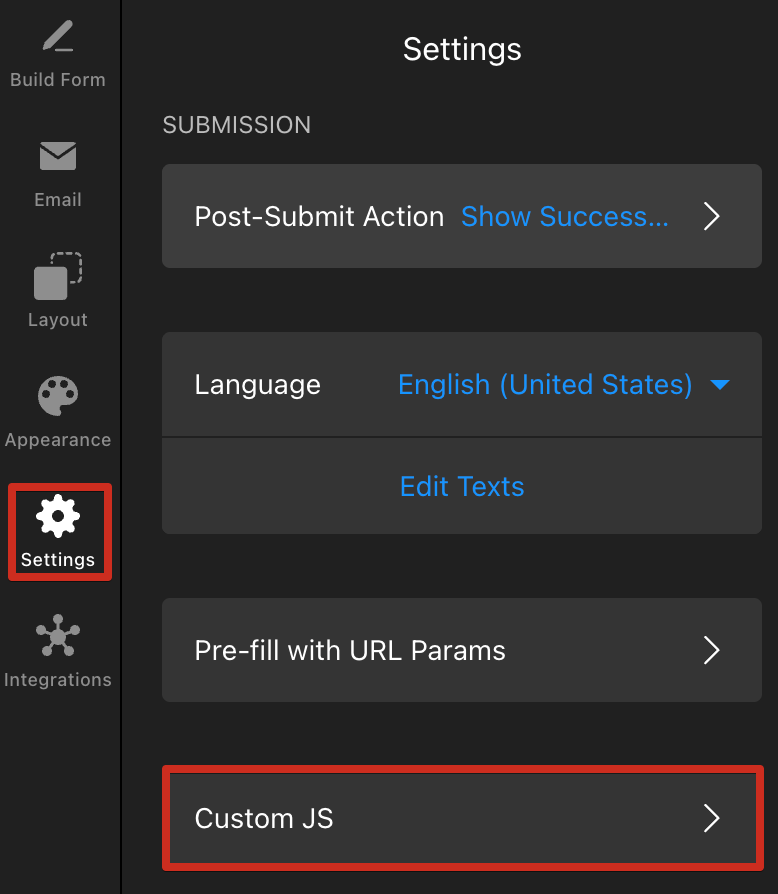Select the English (United States) language value
Screen dimensions: 778x894
click(x=545, y=385)
